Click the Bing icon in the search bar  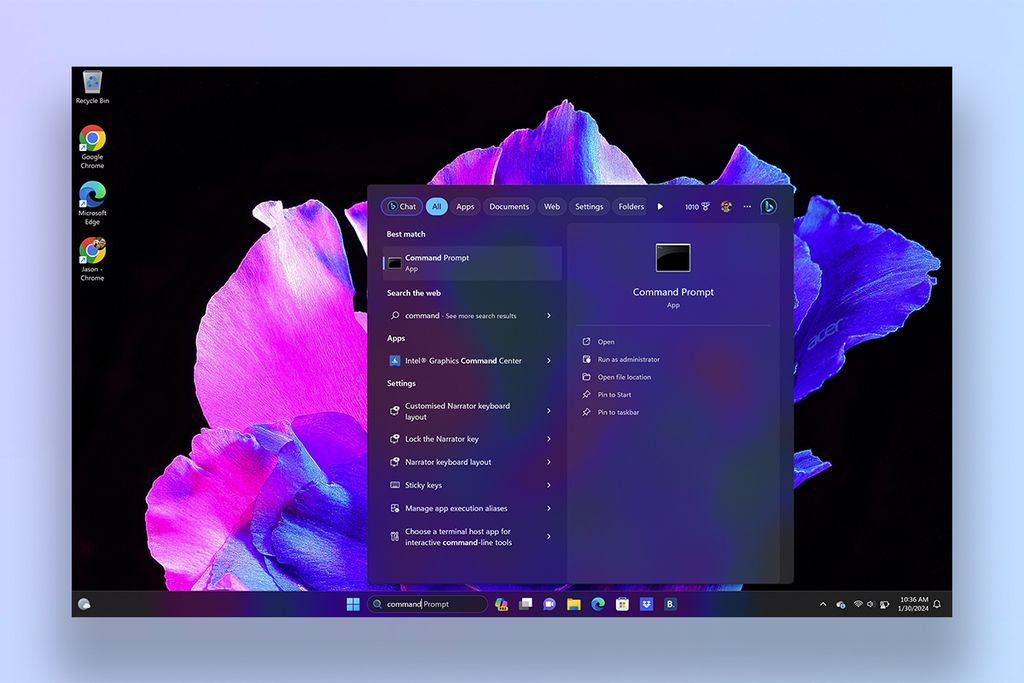tap(768, 206)
